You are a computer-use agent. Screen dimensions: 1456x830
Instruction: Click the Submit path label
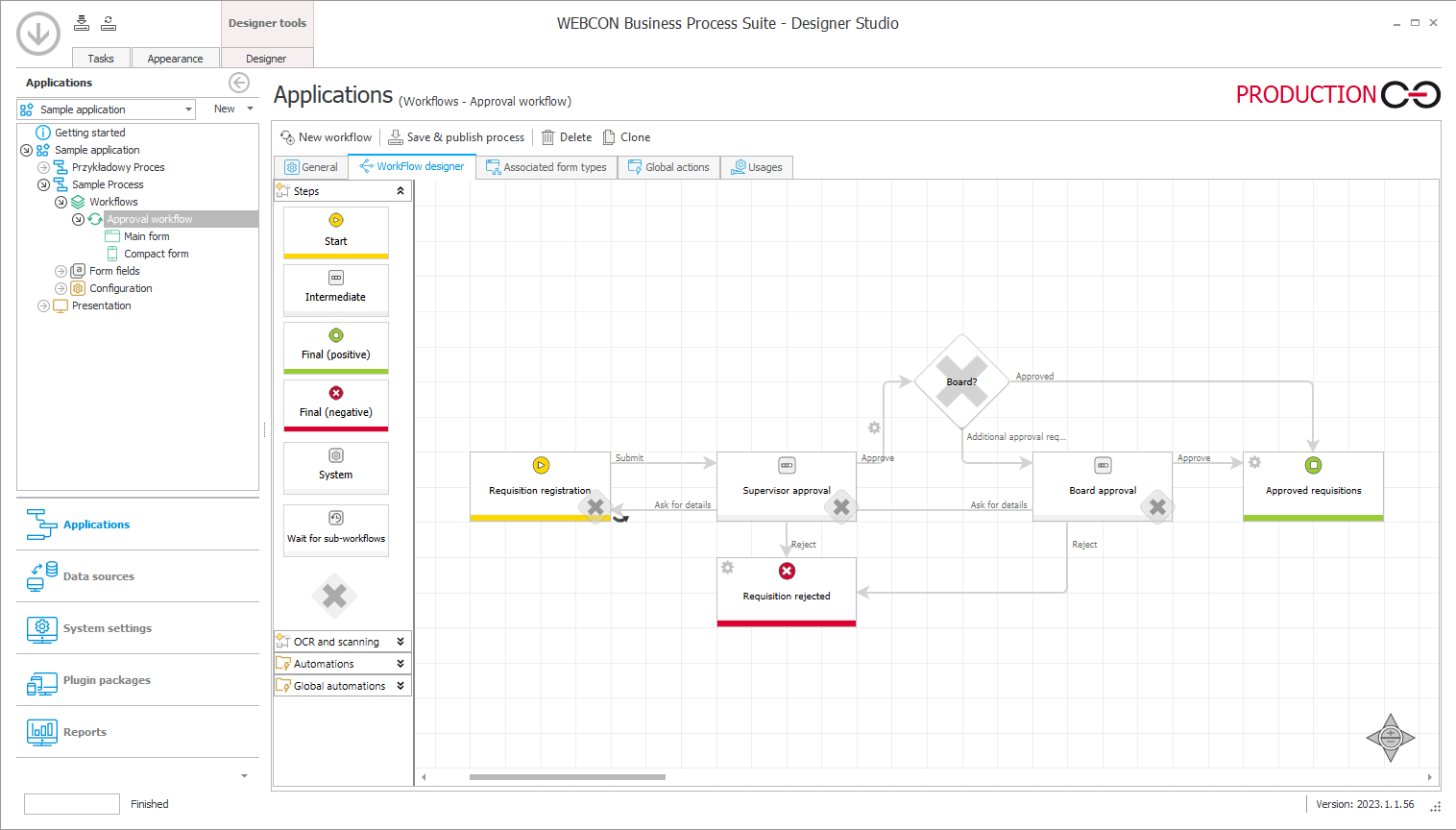click(629, 458)
